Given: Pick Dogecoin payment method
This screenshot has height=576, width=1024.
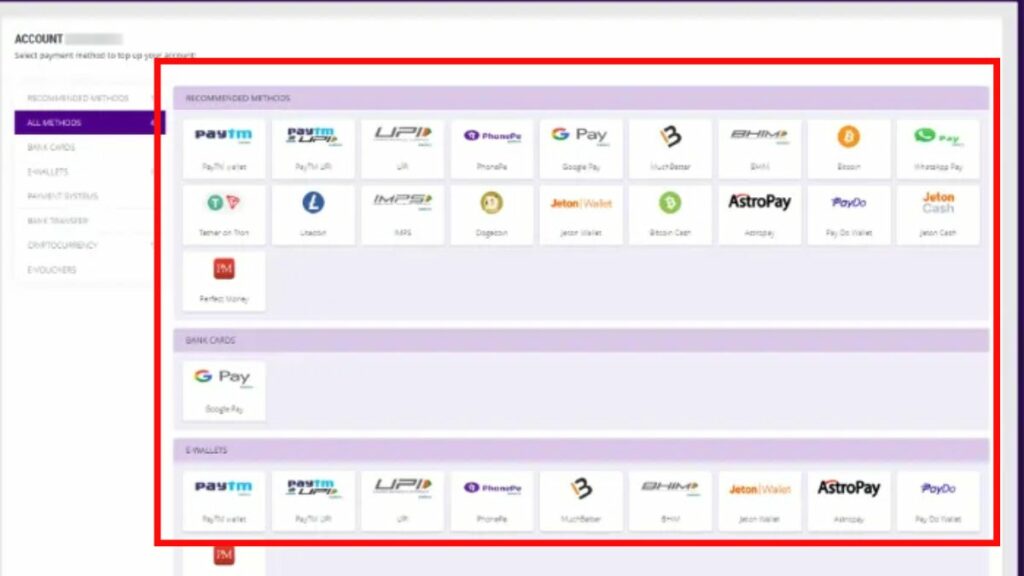Looking at the screenshot, I should point(492,215).
